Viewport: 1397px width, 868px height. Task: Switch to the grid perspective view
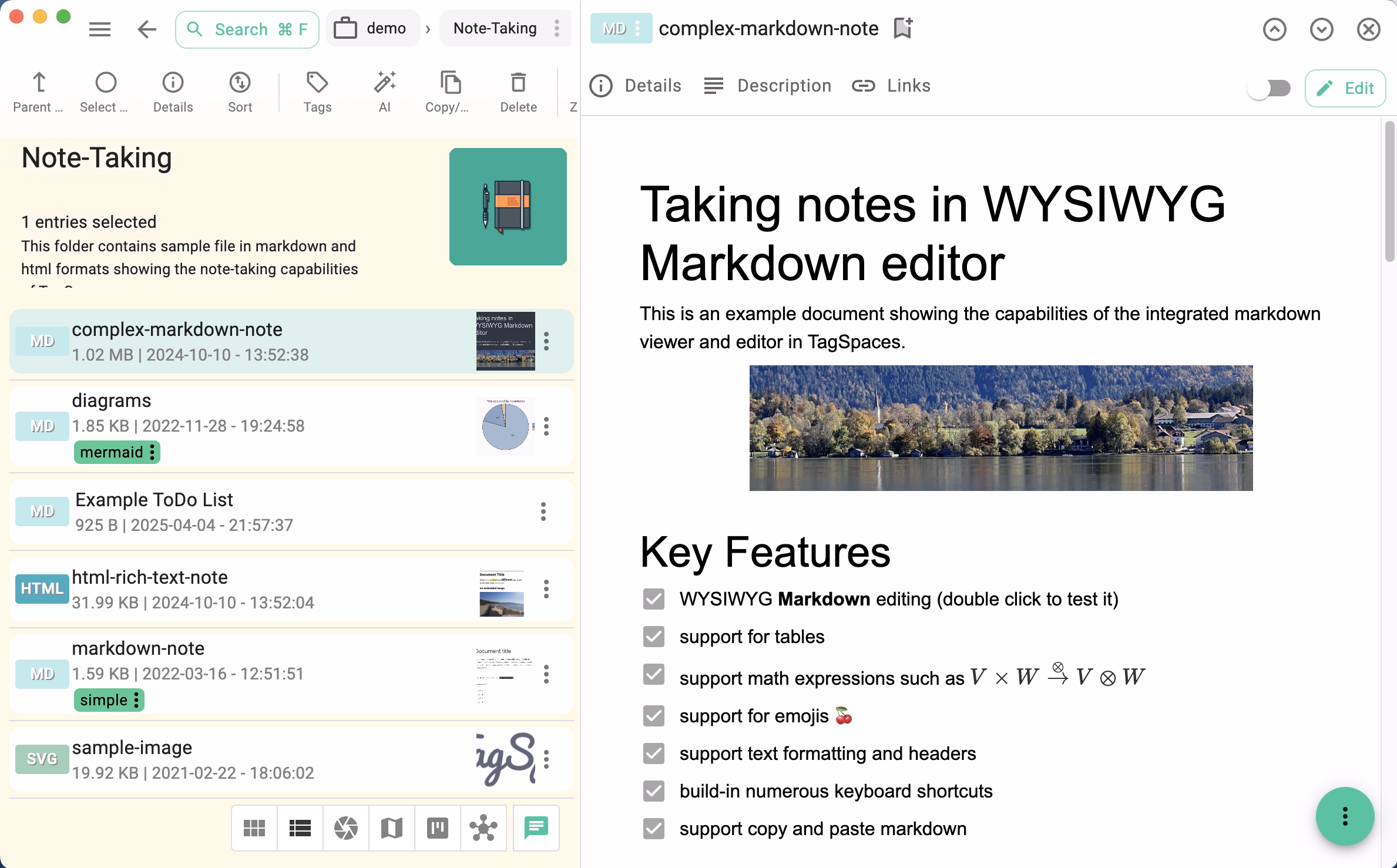coord(254,827)
